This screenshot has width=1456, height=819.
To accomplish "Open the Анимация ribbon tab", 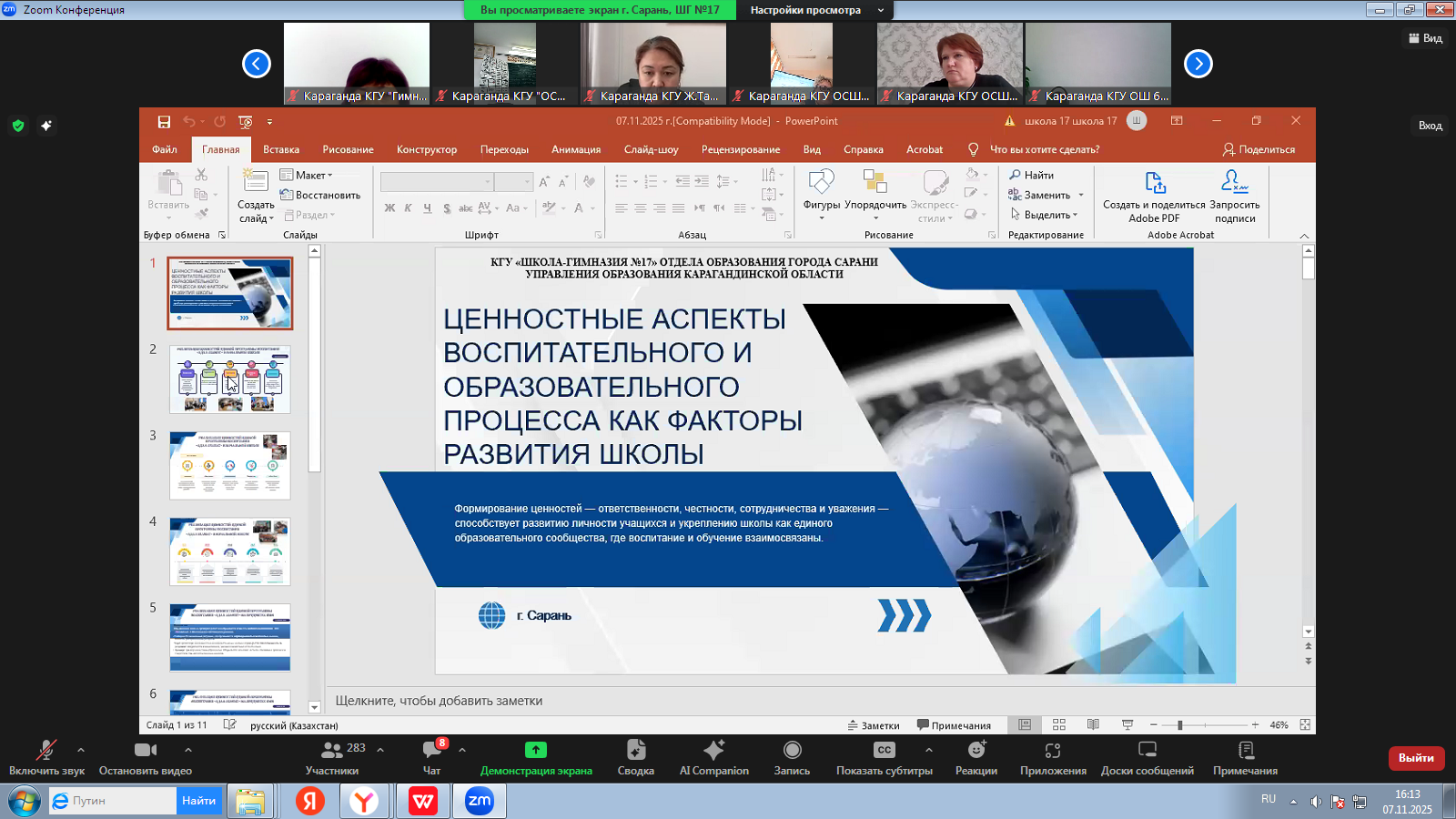I will pos(575,149).
